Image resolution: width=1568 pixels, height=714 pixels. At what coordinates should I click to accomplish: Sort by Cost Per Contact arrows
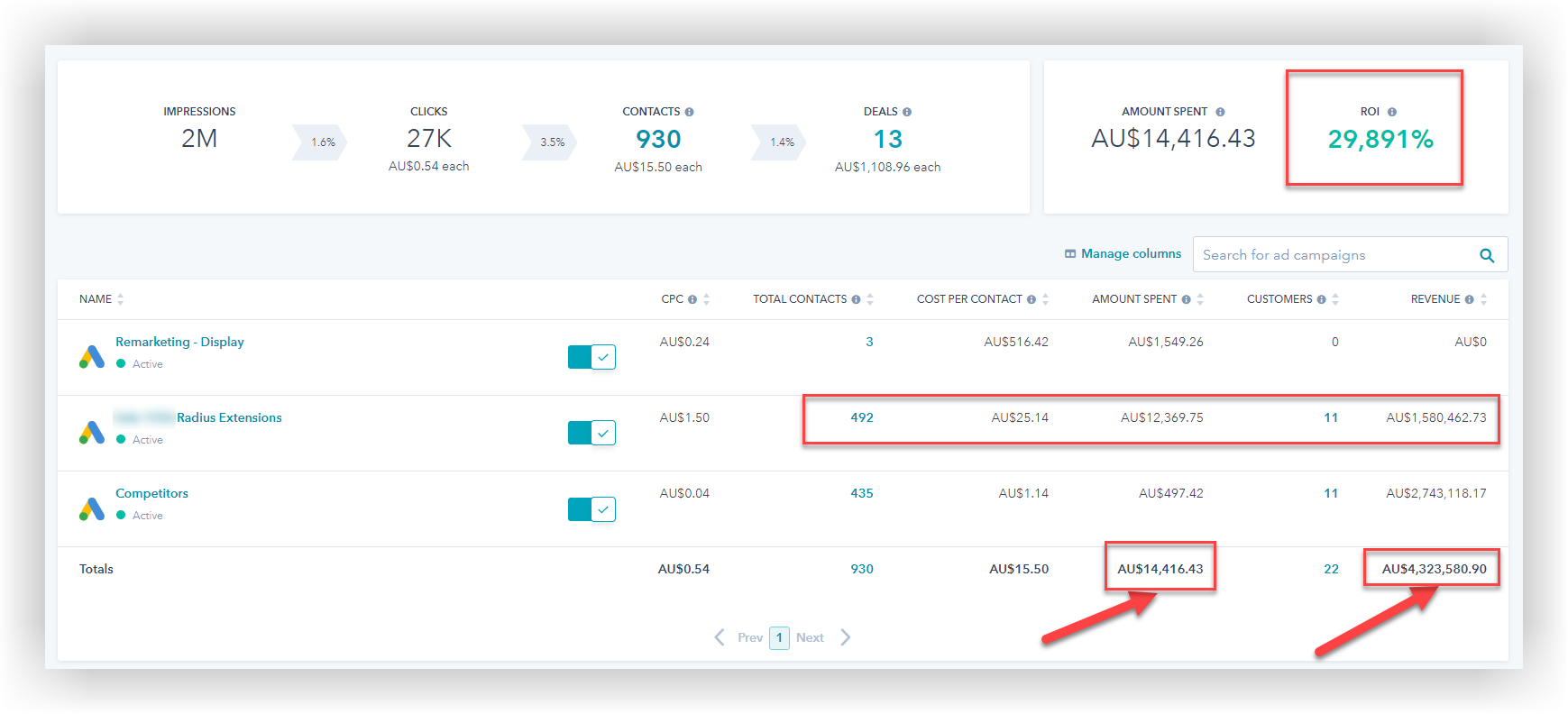(1045, 299)
